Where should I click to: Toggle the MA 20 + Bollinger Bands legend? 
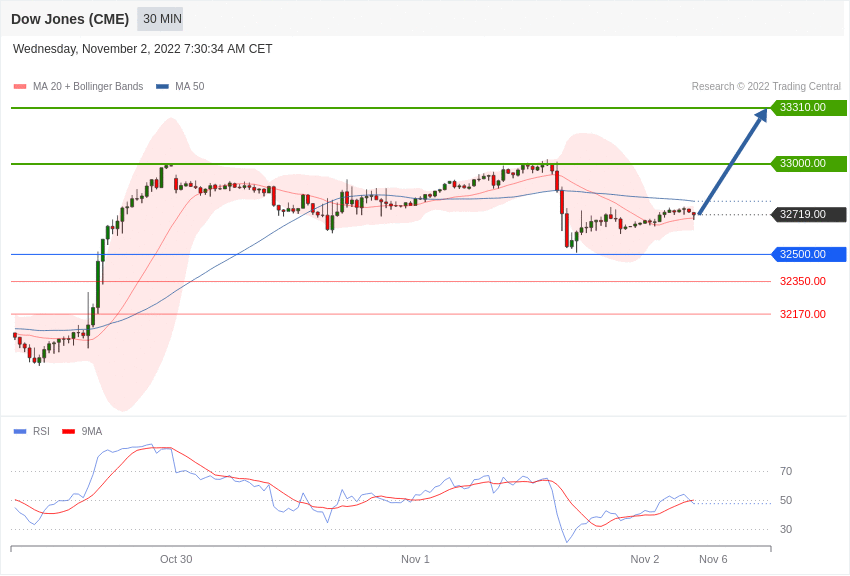[78, 86]
